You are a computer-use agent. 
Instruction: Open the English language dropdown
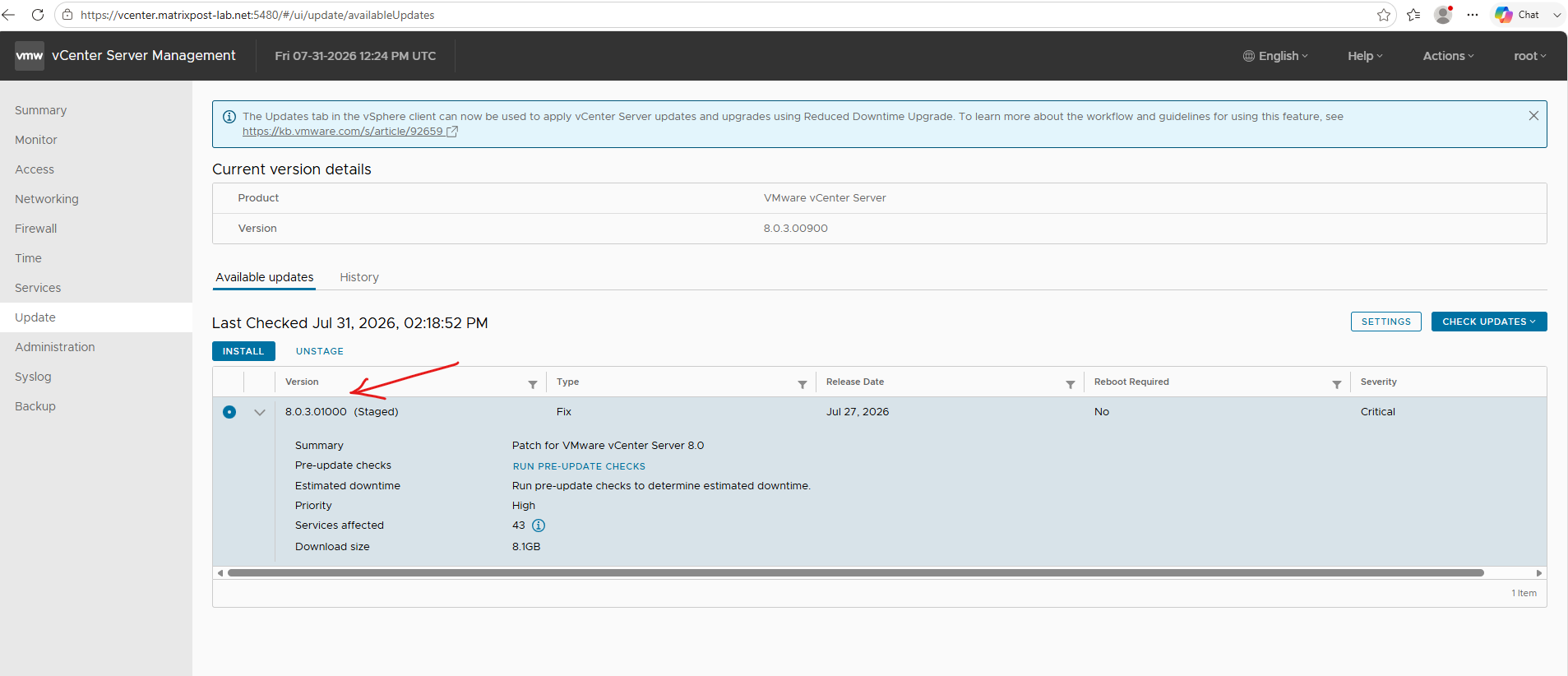tap(1275, 56)
